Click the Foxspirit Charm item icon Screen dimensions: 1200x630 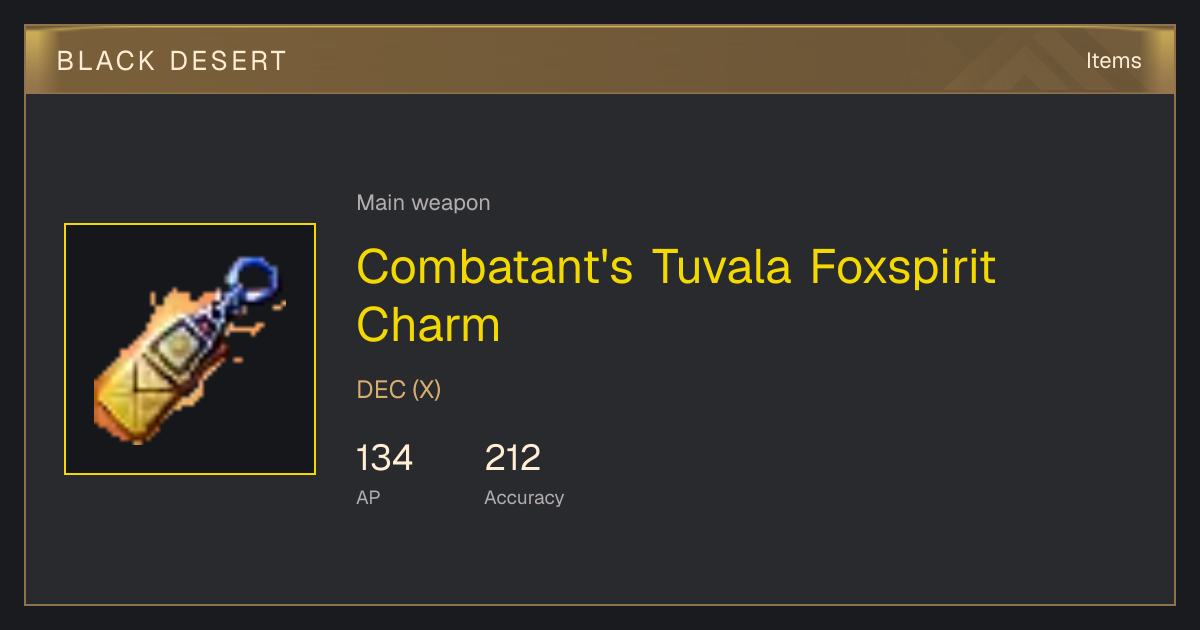[x=190, y=349]
